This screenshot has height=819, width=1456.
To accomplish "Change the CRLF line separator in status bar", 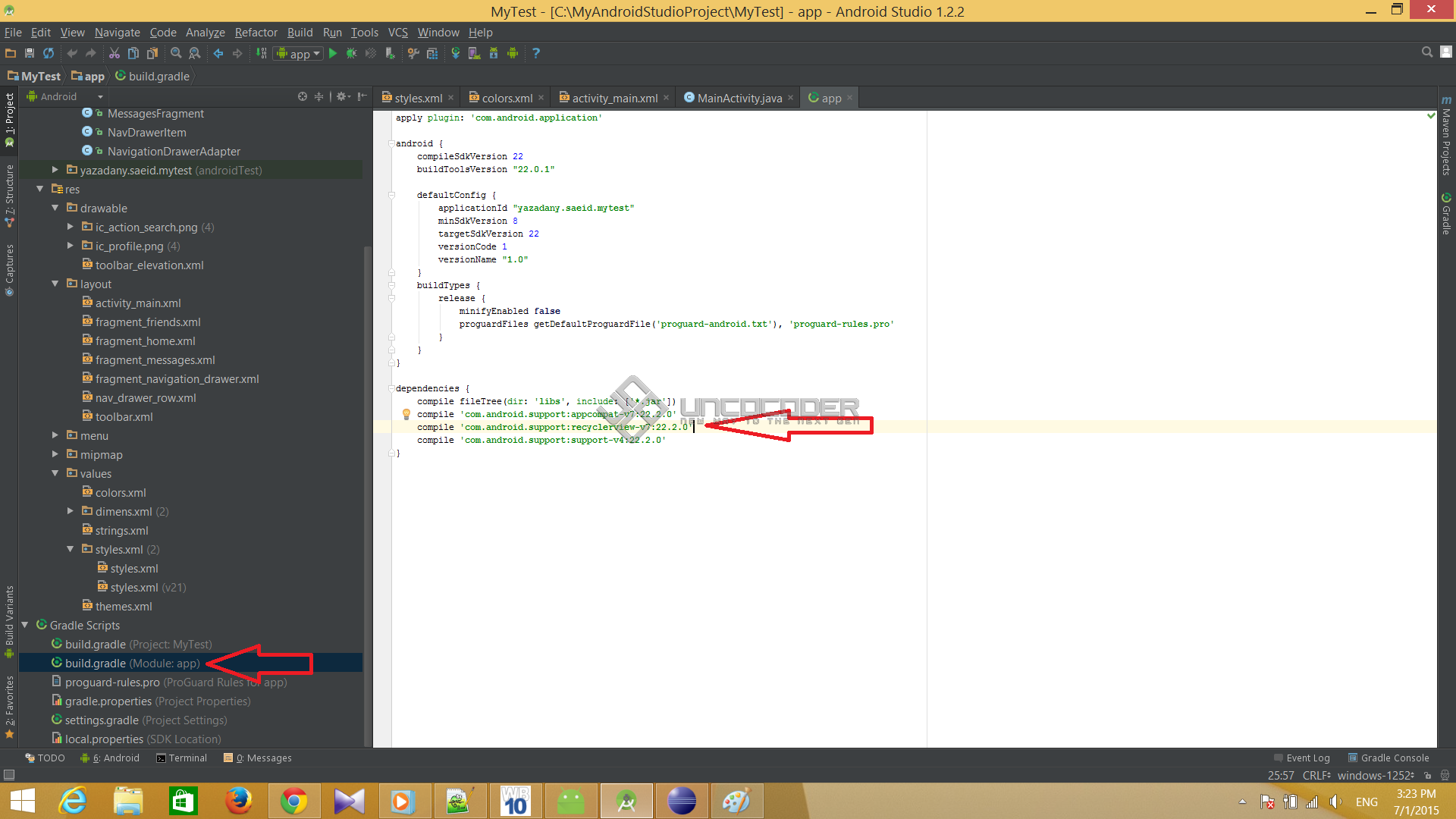I will 1316,775.
